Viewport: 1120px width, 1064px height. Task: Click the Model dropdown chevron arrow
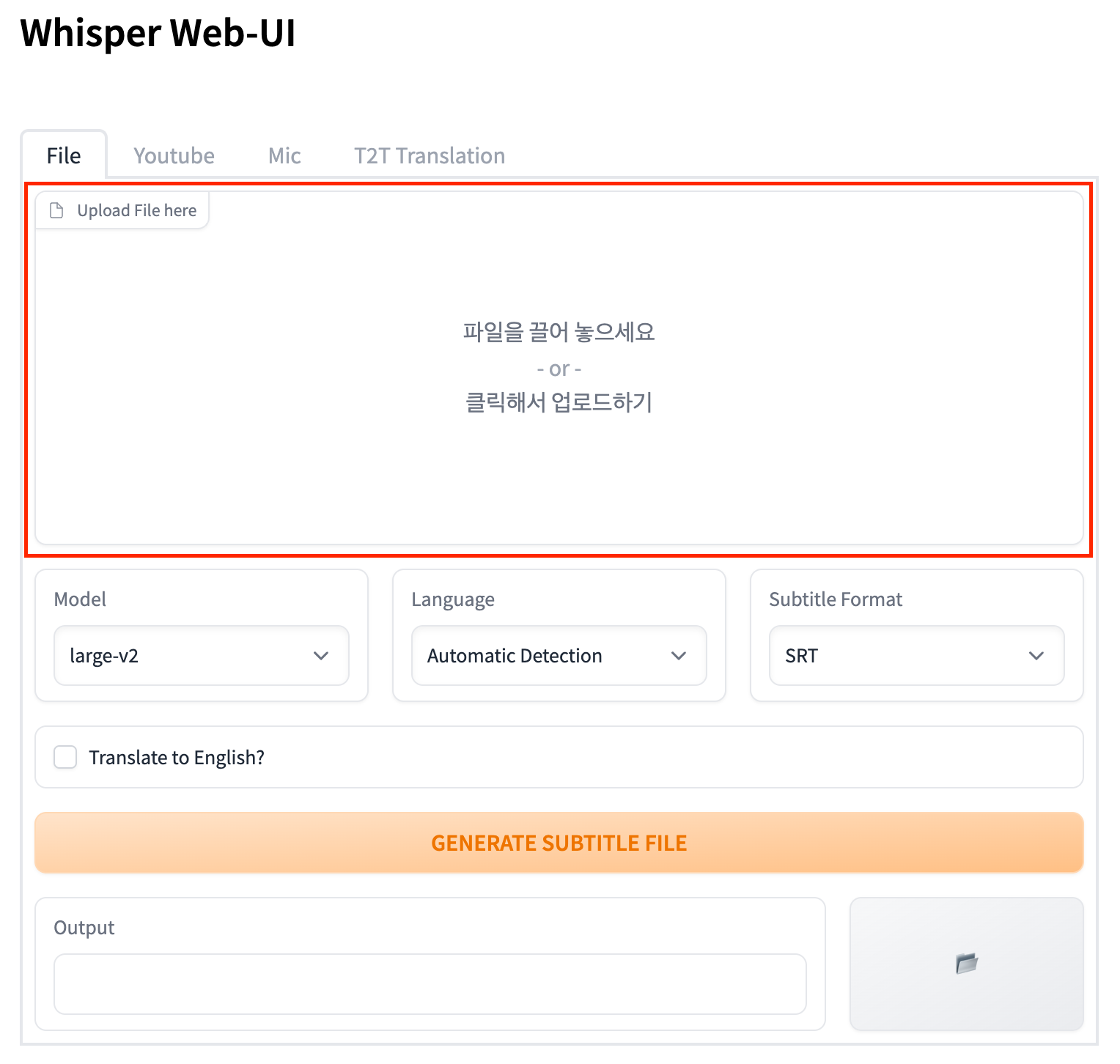pos(321,656)
